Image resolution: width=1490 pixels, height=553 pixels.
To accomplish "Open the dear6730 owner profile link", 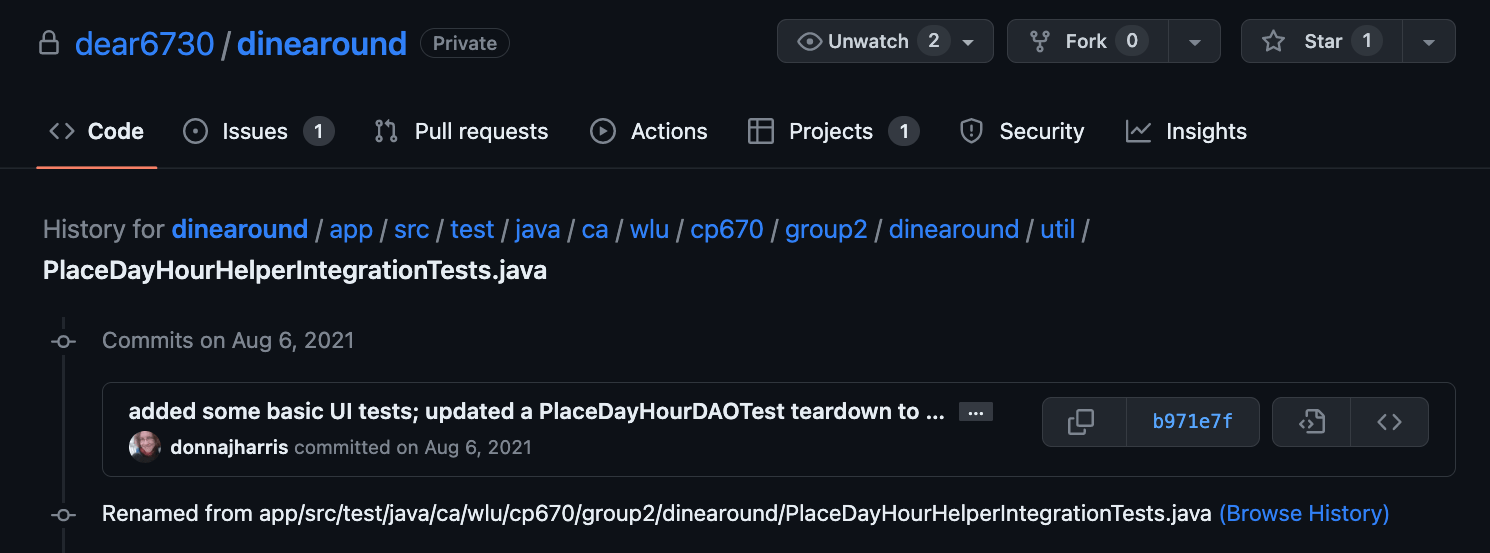I will [x=144, y=44].
